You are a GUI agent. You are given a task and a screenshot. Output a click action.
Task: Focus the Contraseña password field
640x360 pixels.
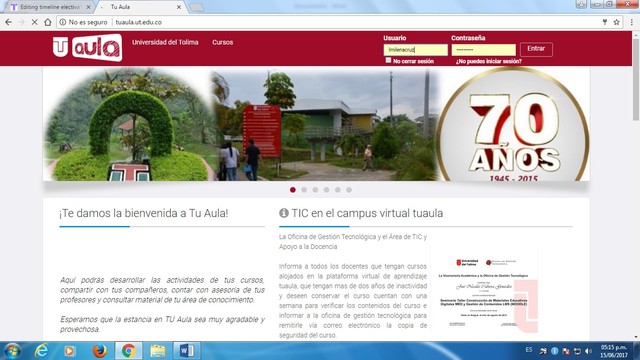click(483, 50)
